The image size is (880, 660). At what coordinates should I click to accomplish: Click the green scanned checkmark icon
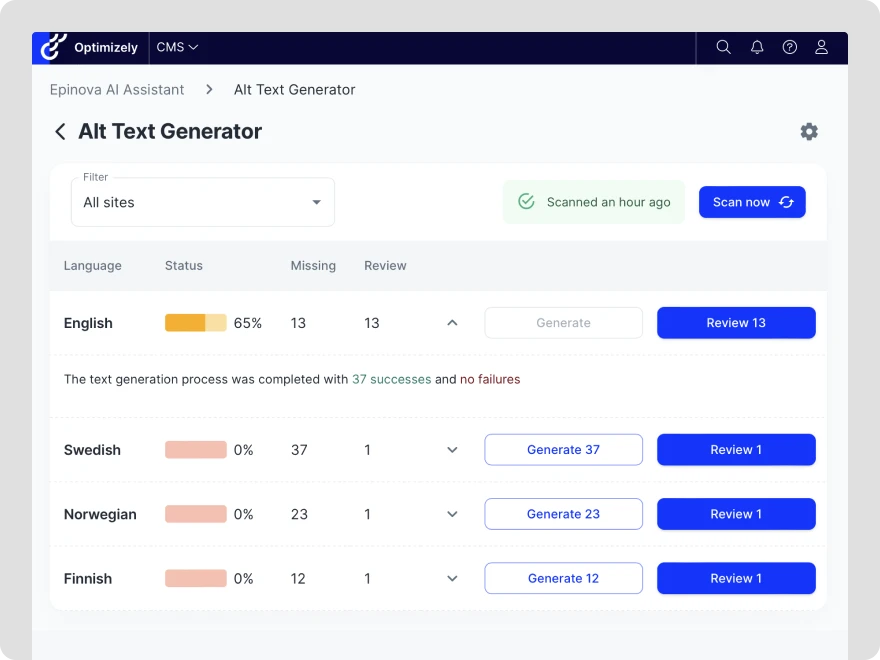(526, 202)
